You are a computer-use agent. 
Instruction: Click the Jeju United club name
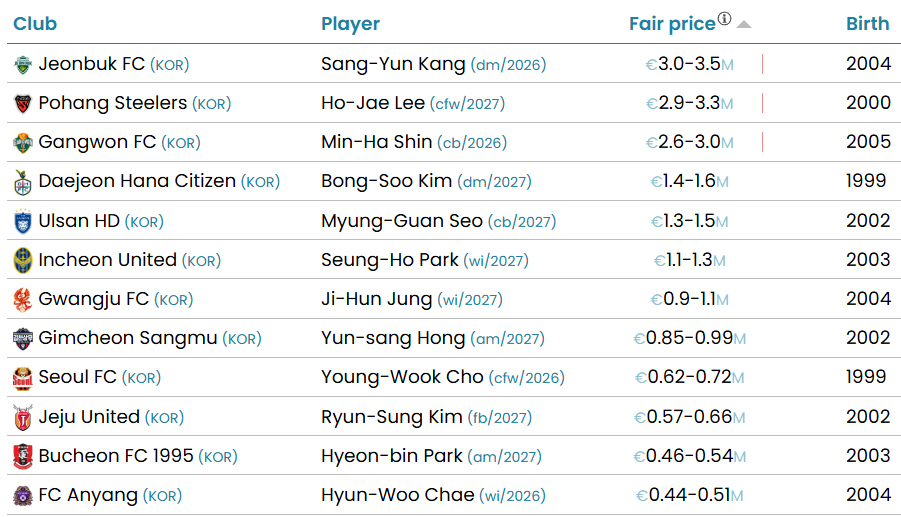point(89,416)
